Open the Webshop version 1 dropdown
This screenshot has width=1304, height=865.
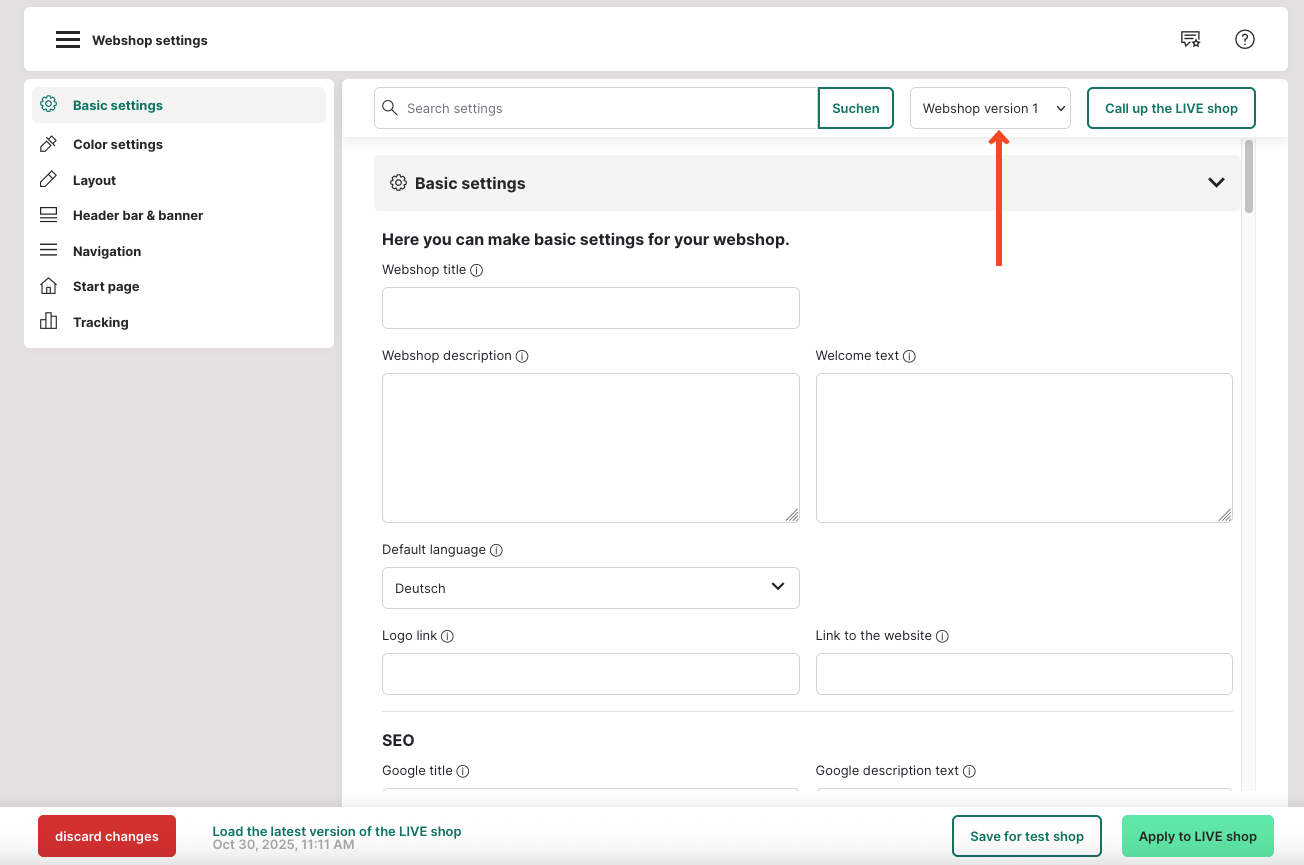[x=989, y=108]
